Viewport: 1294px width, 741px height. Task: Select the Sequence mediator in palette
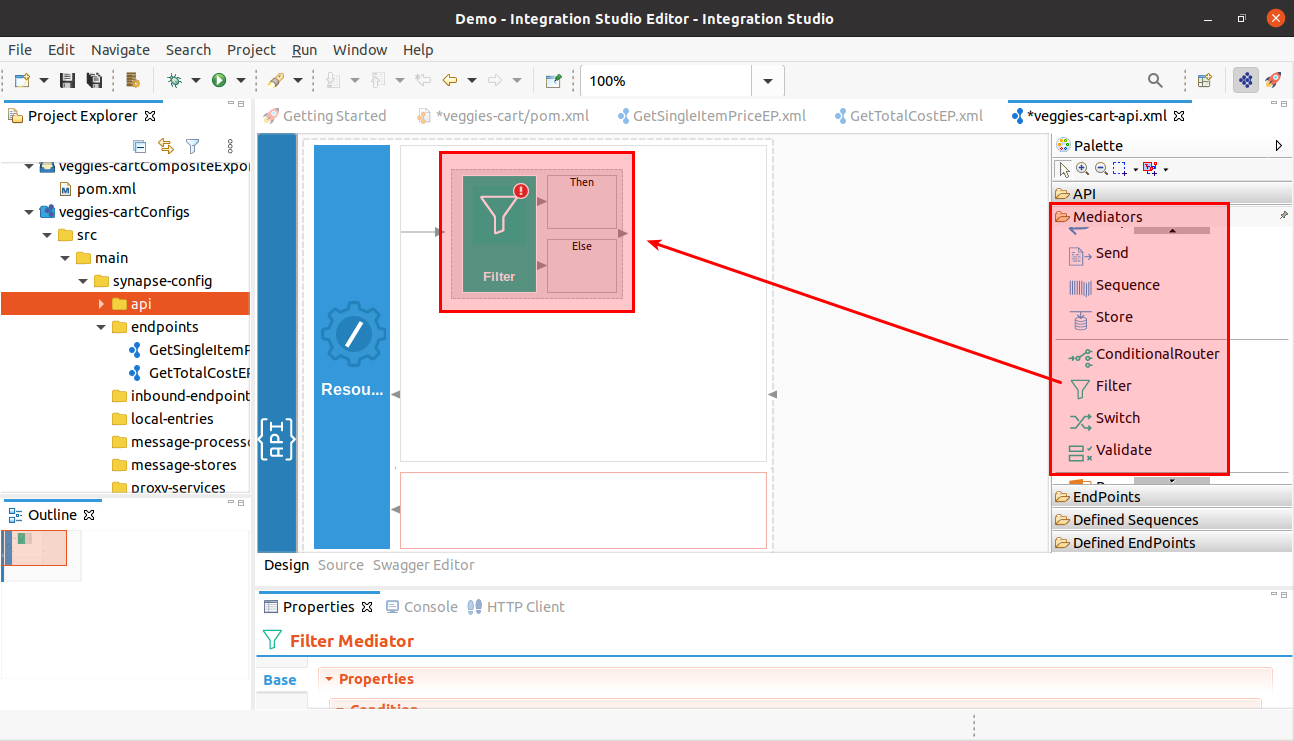pyautogui.click(x=1115, y=286)
